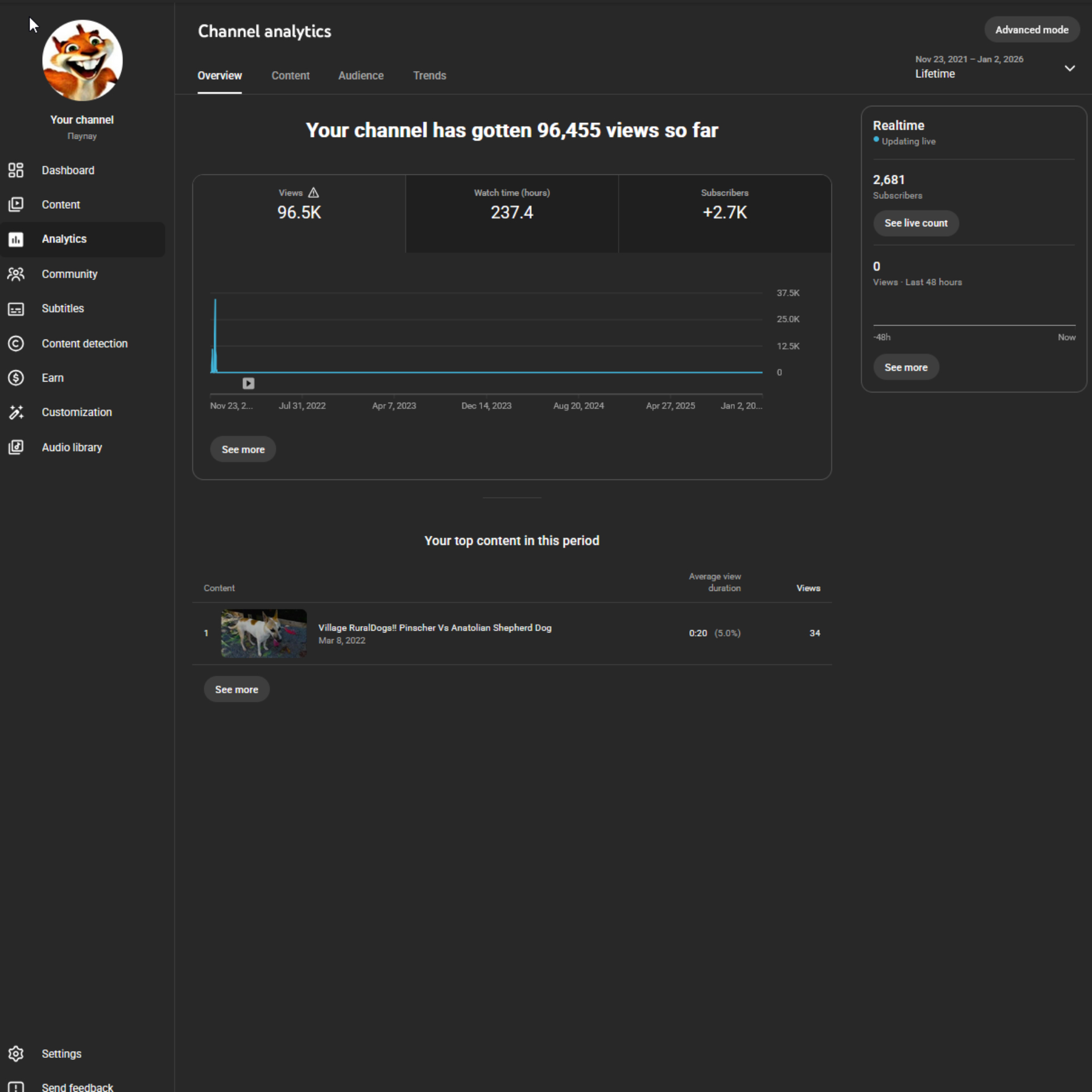Screen dimensions: 1092x1092
Task: Click the Customization magic wand icon
Action: click(16, 412)
